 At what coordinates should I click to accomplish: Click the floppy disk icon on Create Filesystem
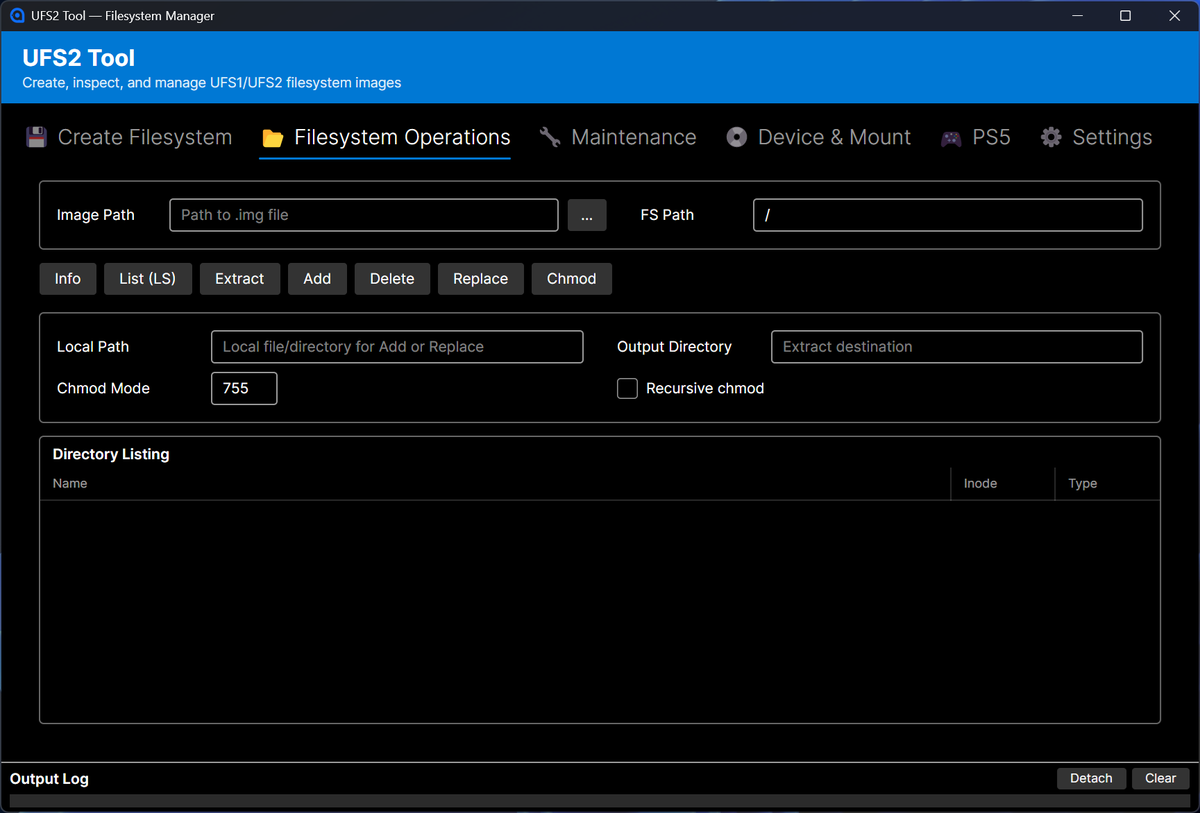pos(37,137)
